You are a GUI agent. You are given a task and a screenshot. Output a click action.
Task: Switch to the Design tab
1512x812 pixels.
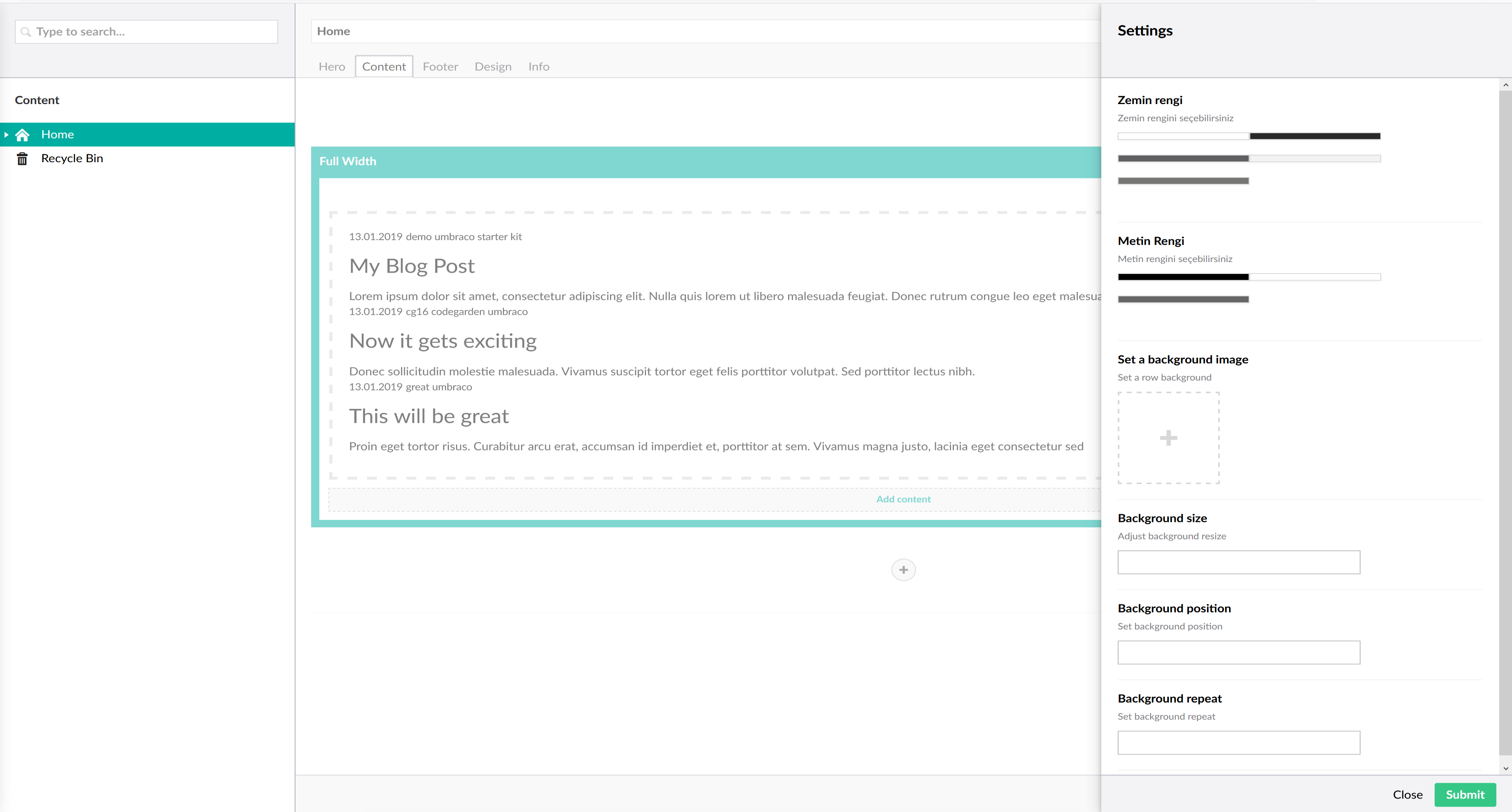coord(493,66)
